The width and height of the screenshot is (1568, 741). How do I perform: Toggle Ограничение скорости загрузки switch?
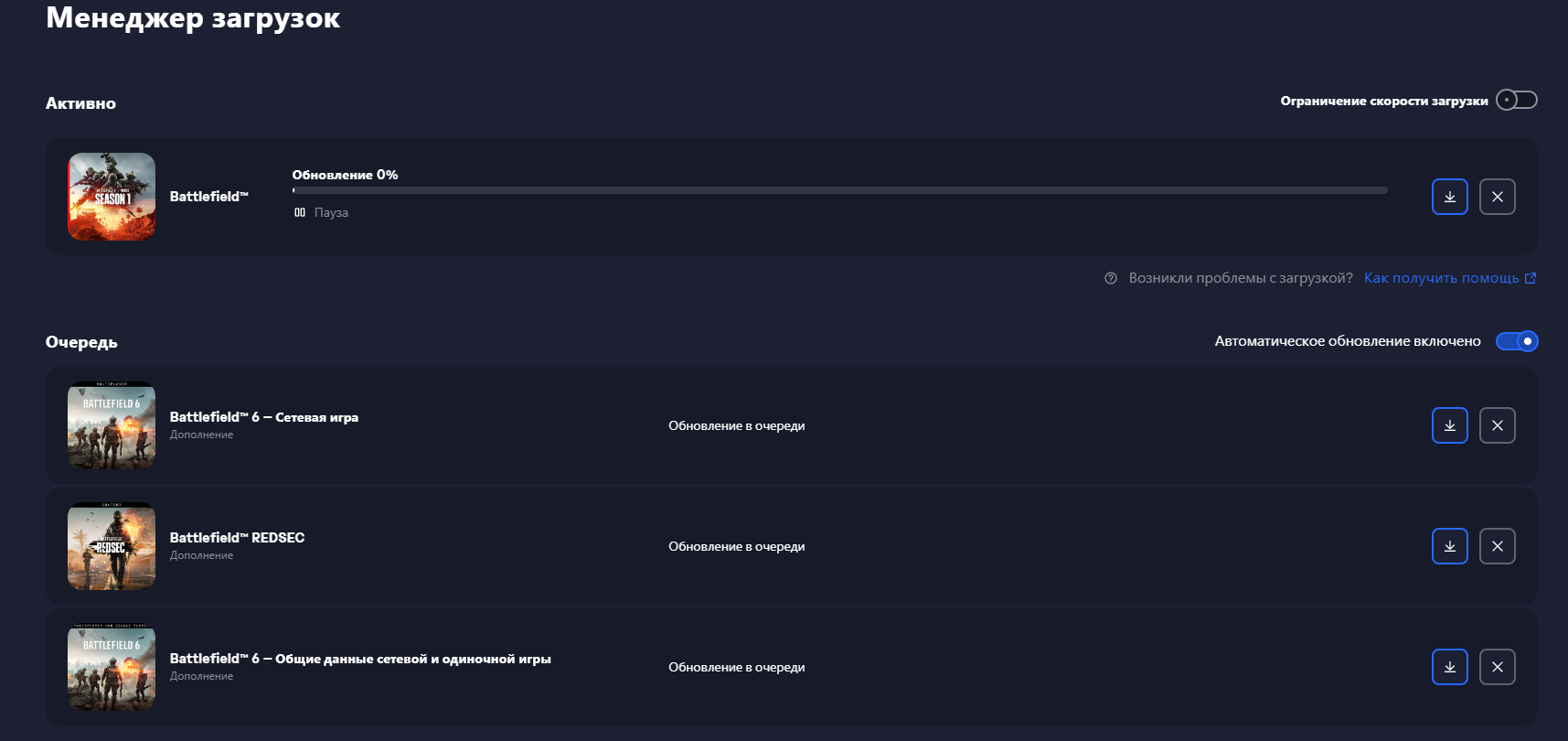click(x=1517, y=100)
